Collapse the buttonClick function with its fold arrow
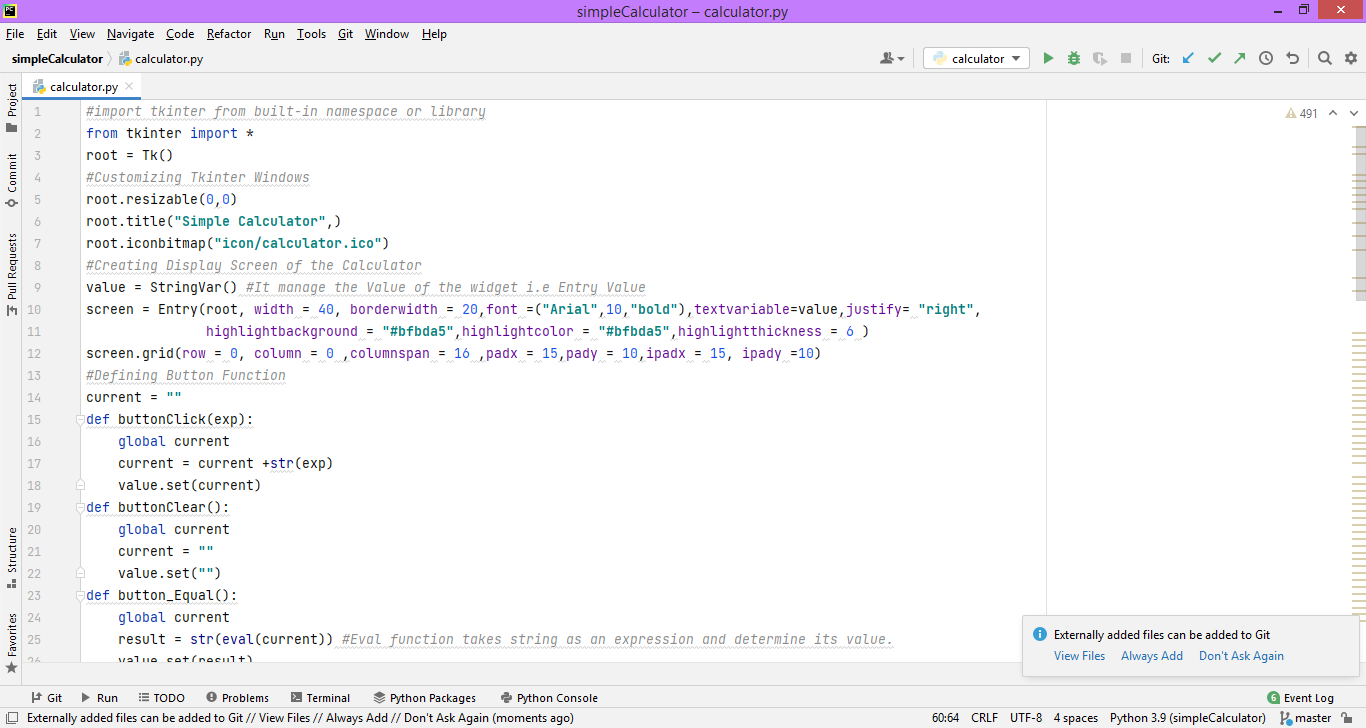The image size is (1366, 728). [80, 419]
